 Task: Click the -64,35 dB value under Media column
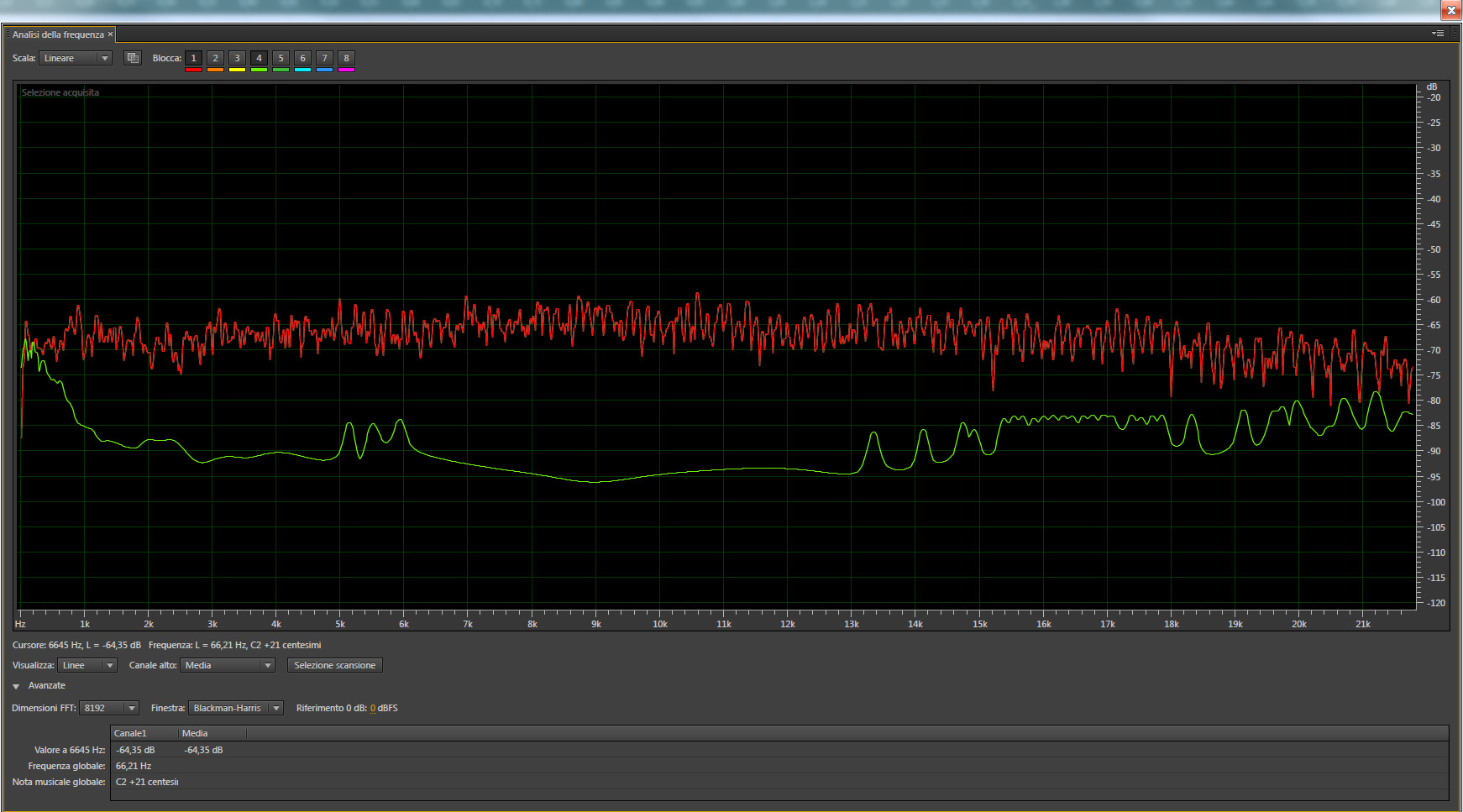pyautogui.click(x=203, y=750)
